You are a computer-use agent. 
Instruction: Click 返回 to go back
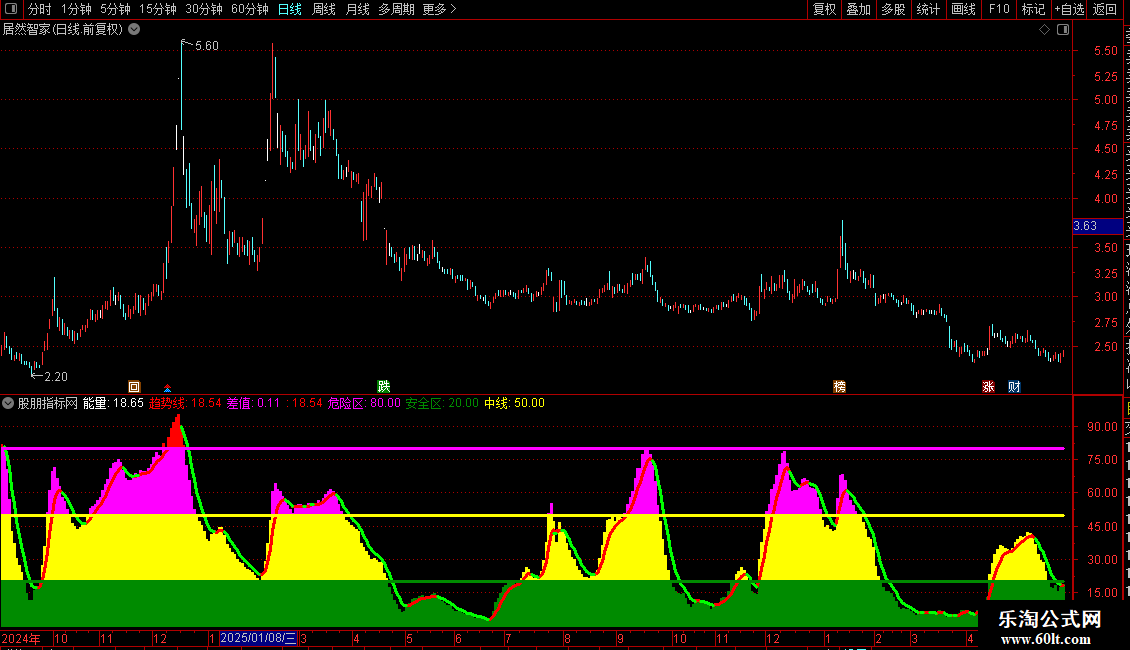pos(1104,9)
